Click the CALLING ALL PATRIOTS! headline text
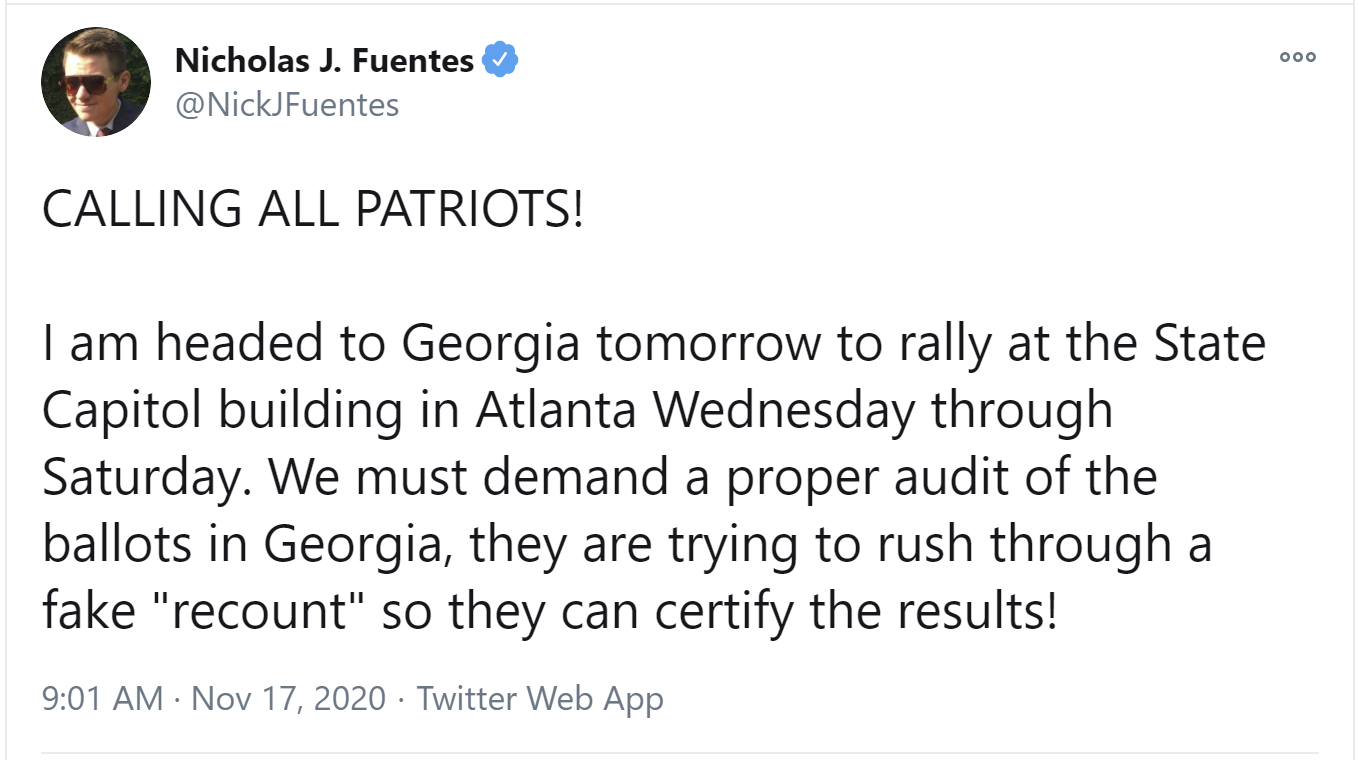 (x=312, y=212)
